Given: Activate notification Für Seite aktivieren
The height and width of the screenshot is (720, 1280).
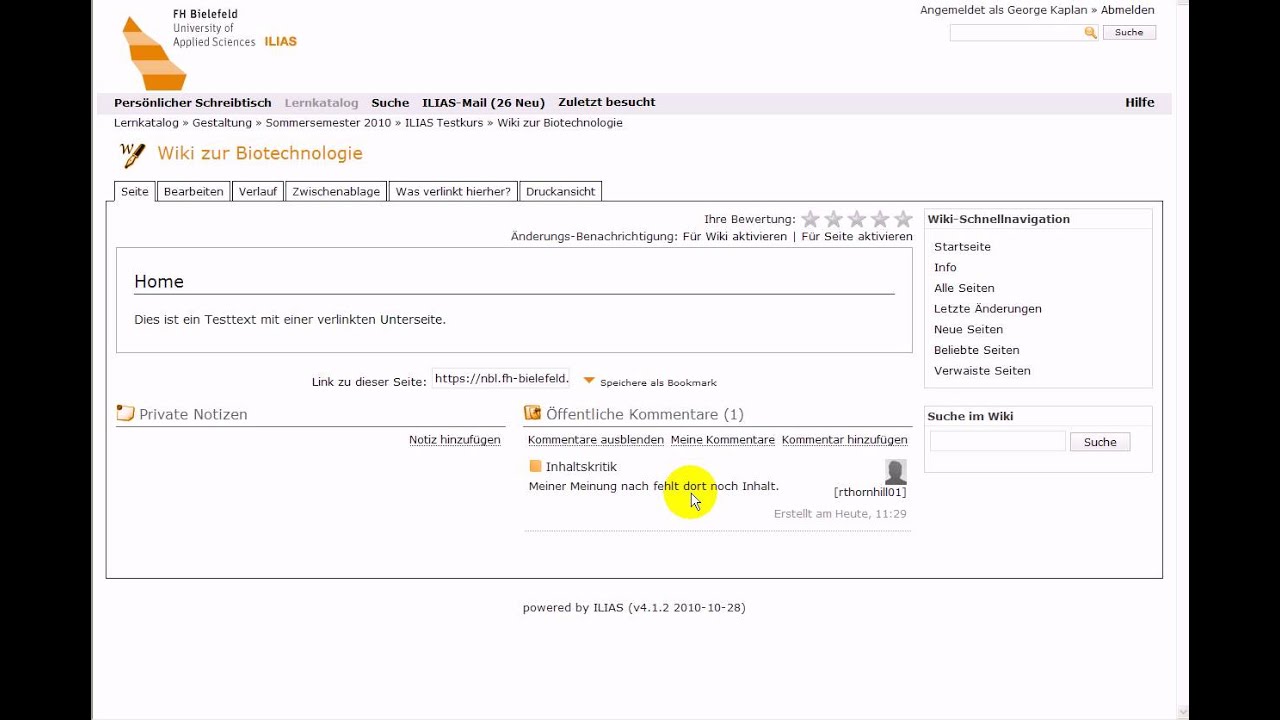Looking at the screenshot, I should (x=857, y=237).
